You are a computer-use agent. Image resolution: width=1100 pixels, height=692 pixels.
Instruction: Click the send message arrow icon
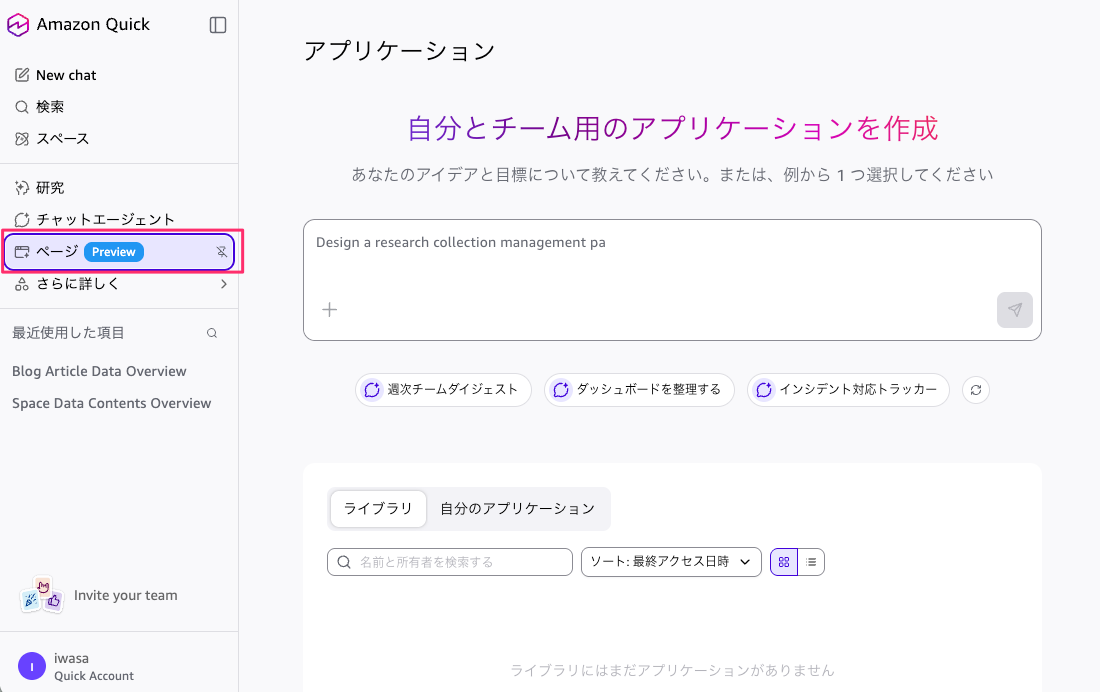point(1014,310)
